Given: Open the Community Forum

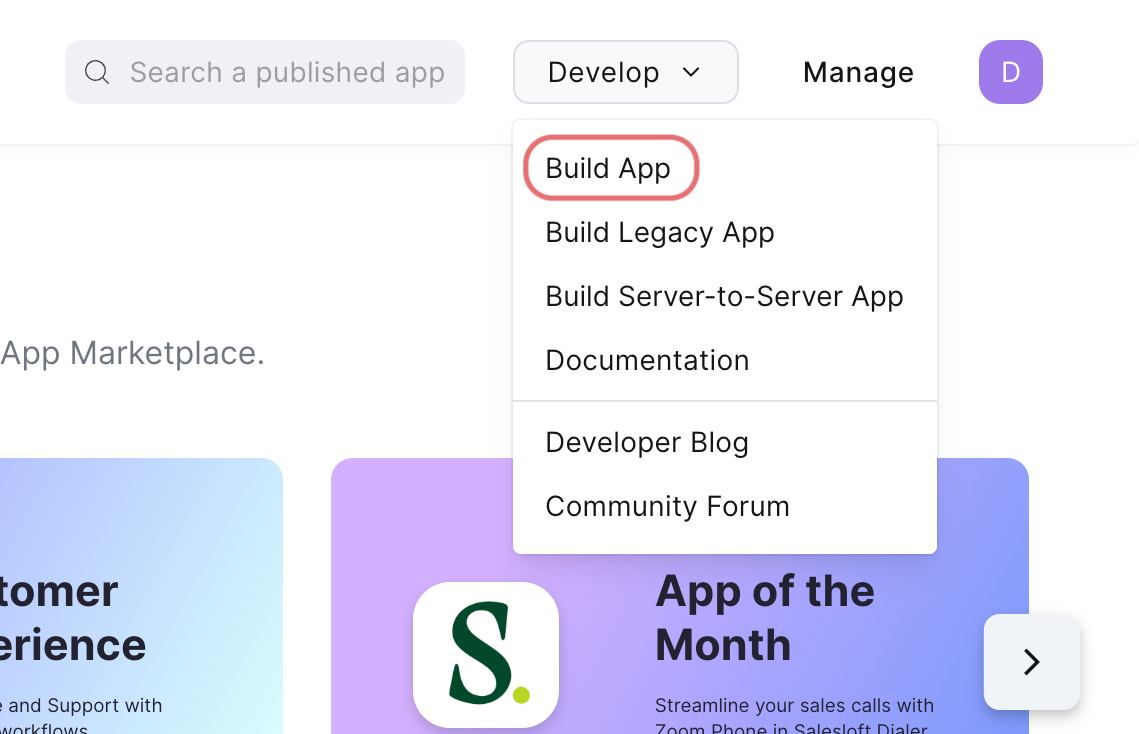Looking at the screenshot, I should 666,506.
